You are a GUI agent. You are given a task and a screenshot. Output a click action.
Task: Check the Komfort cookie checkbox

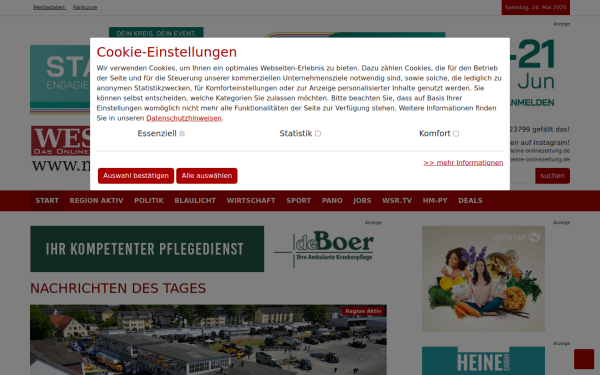coord(456,134)
